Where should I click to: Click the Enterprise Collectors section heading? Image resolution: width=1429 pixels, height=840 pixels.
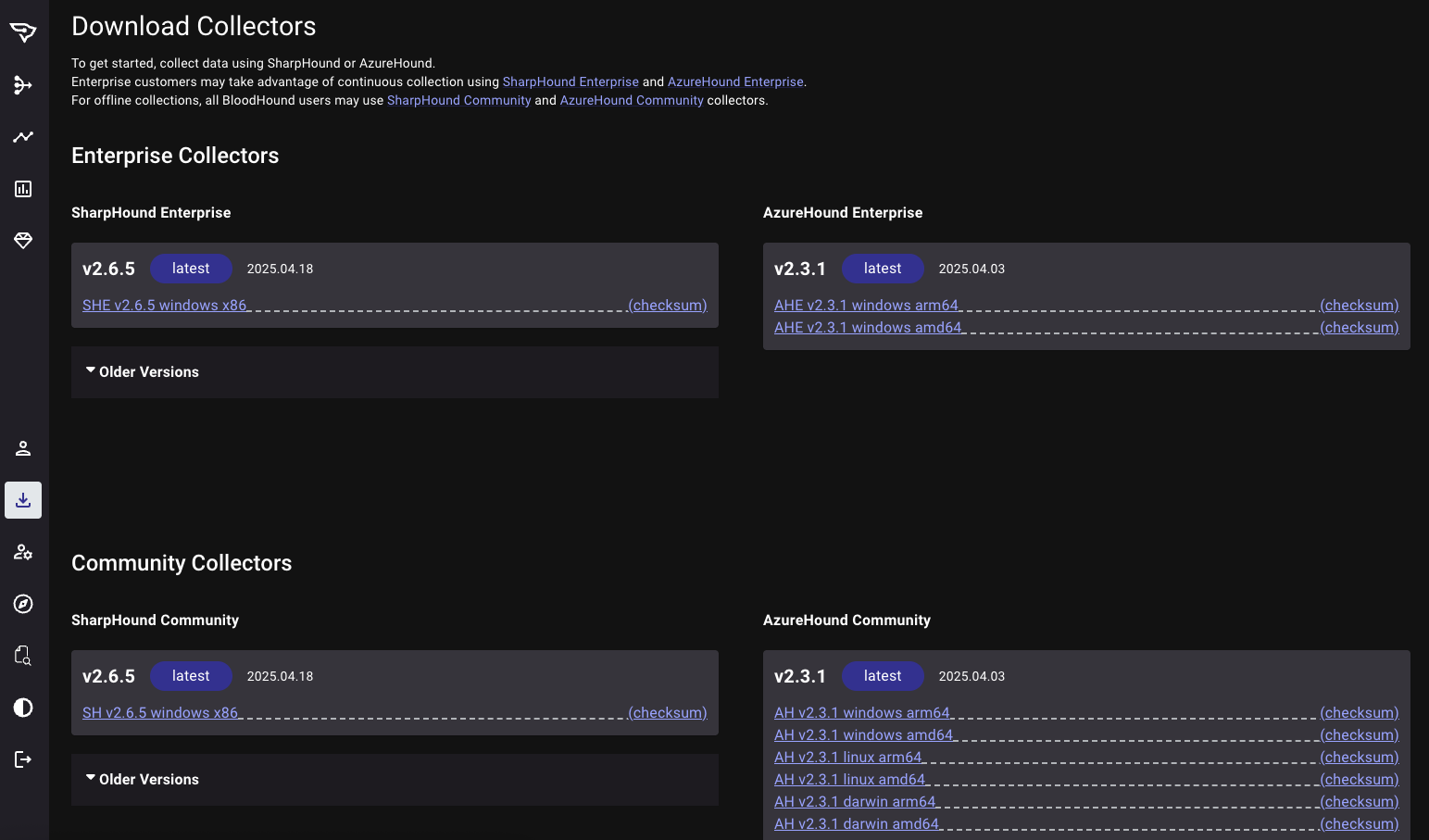coord(175,156)
